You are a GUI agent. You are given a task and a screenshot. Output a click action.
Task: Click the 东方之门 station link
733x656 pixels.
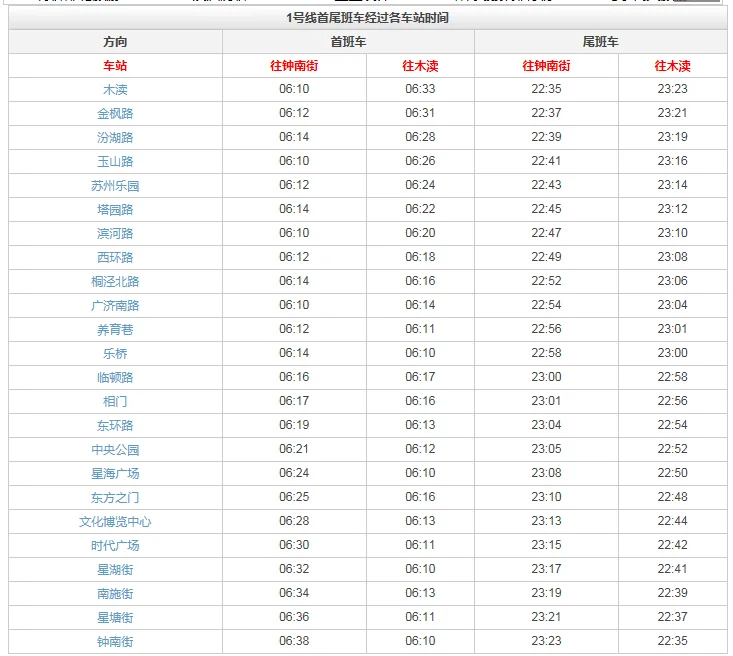[x=115, y=497]
